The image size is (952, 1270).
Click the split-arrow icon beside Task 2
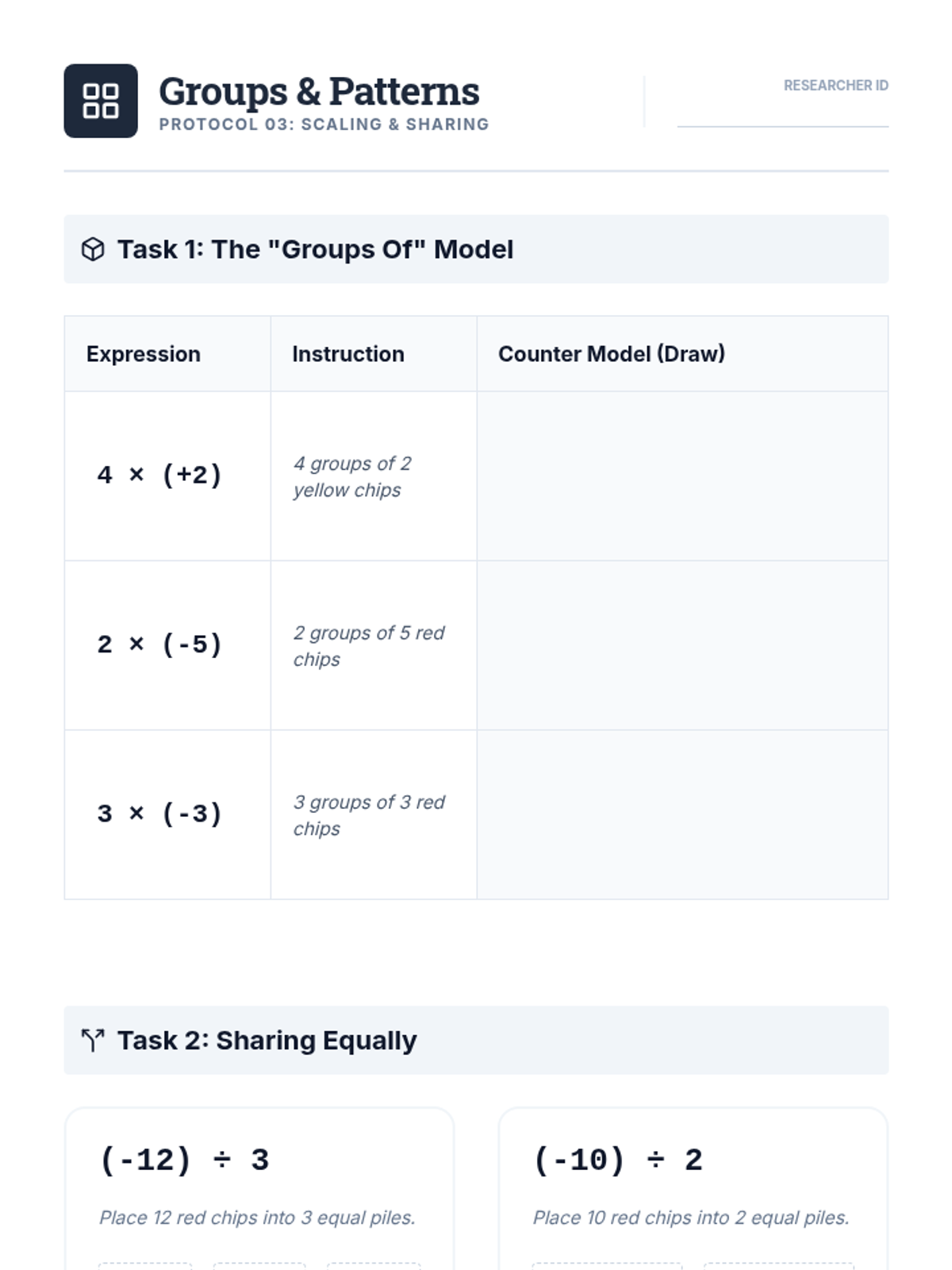93,1040
